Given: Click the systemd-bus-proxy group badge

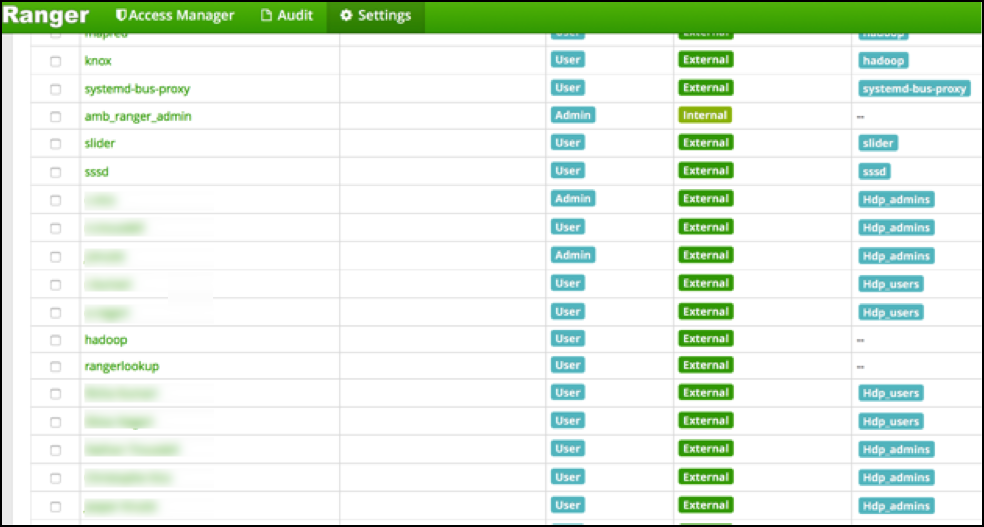Looking at the screenshot, I should [914, 88].
